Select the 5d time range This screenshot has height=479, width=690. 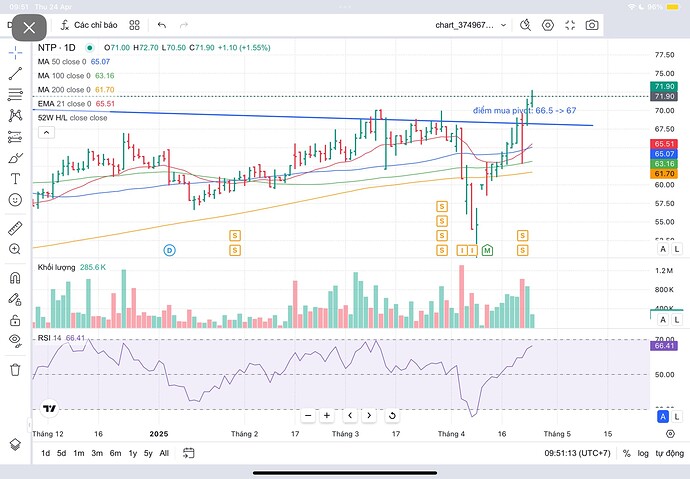pyautogui.click(x=62, y=453)
